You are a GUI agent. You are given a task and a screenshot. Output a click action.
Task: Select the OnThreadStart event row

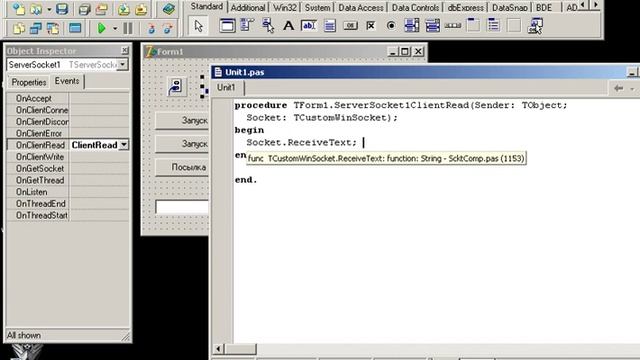[x=68, y=215]
